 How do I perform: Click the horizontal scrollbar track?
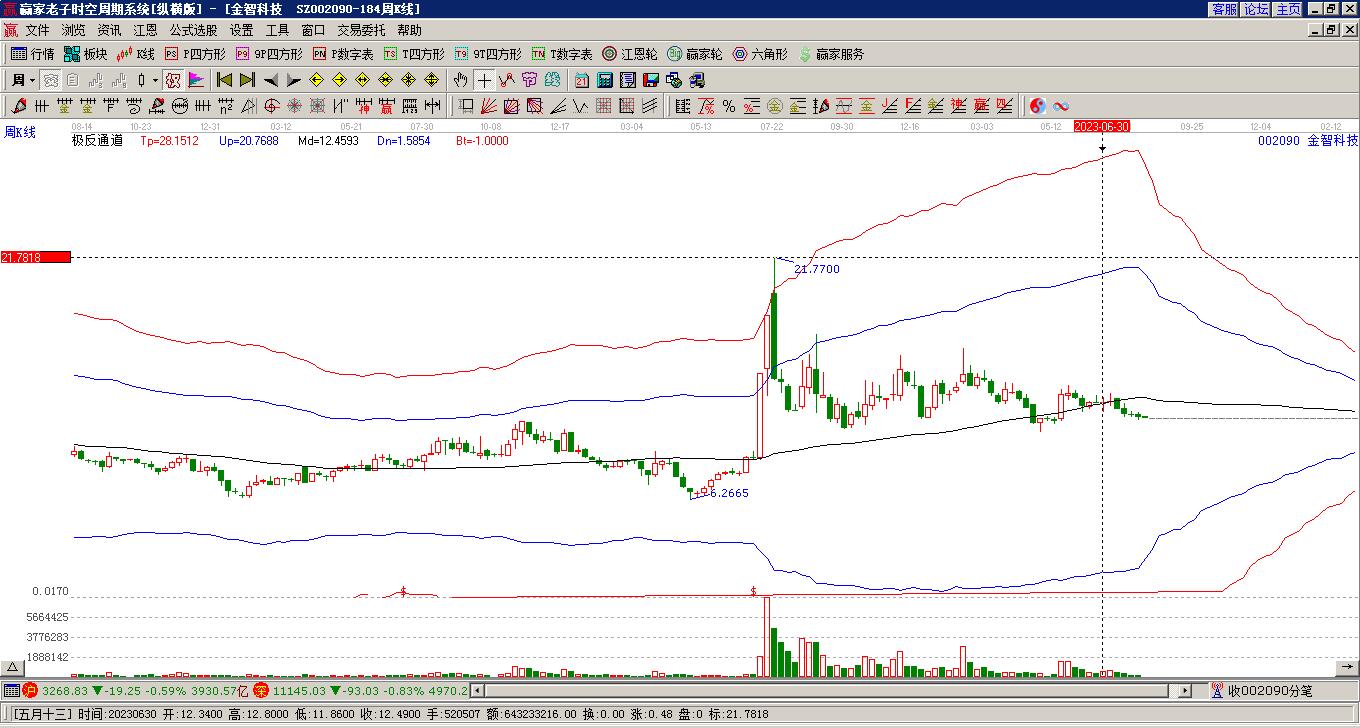[831, 690]
